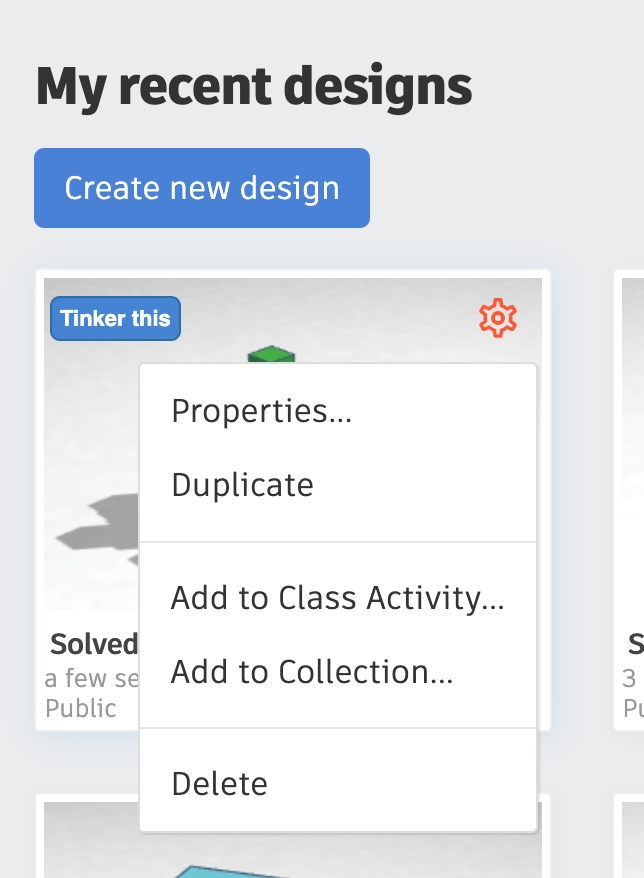Select Add to Collection... menu entry
The image size is (644, 878).
coord(312,672)
